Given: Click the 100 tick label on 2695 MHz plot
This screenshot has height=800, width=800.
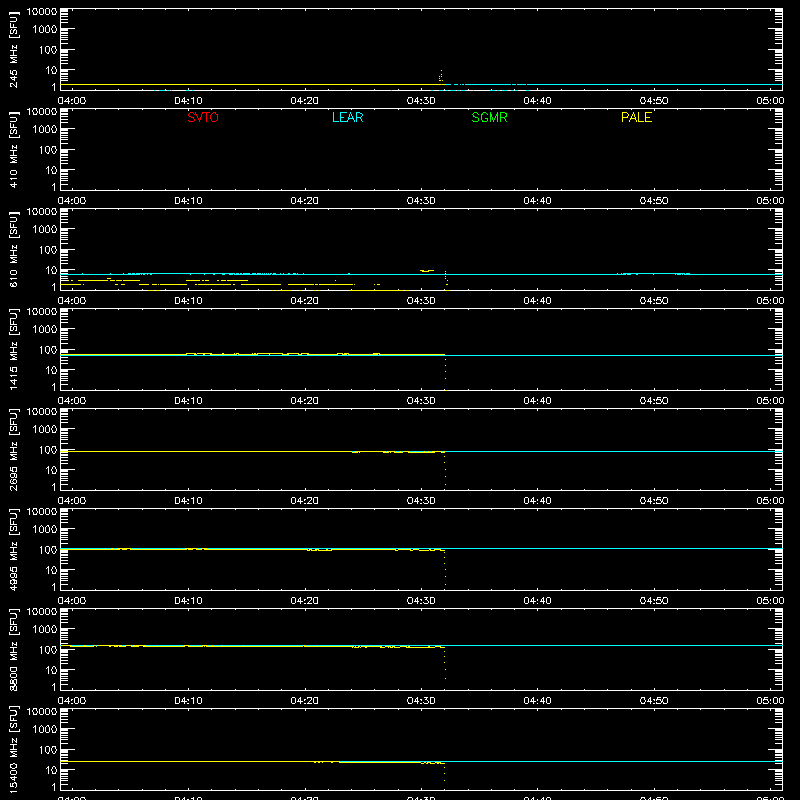Looking at the screenshot, I should point(48,450).
